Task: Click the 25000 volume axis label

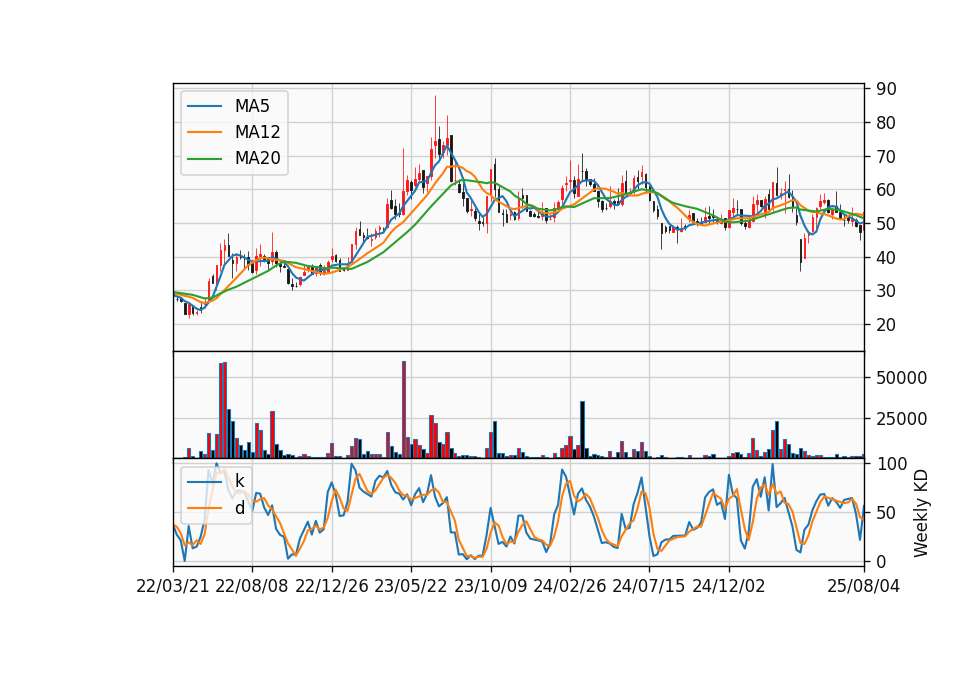Action: coord(901,419)
